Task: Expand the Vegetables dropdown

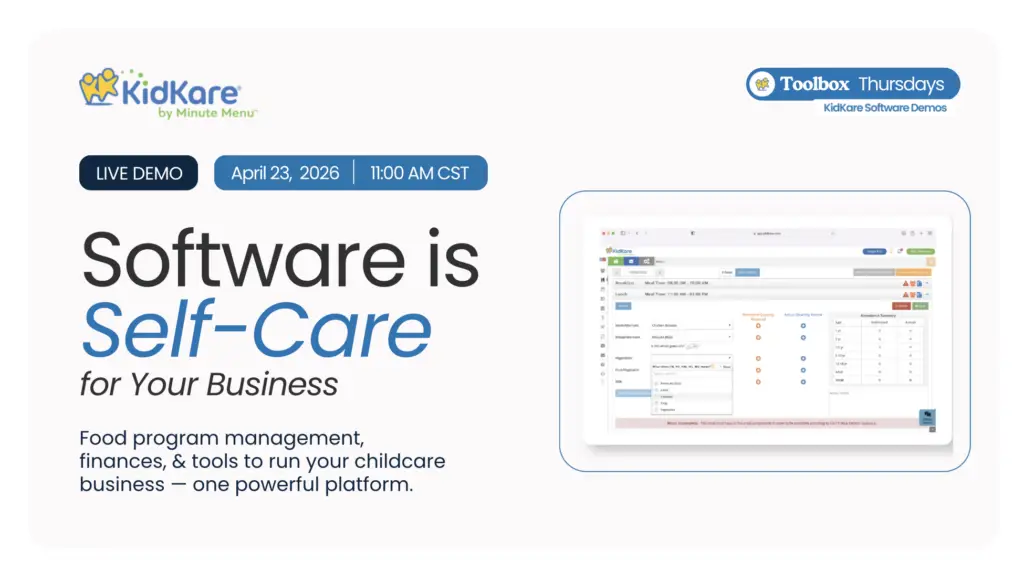Action: [691, 357]
